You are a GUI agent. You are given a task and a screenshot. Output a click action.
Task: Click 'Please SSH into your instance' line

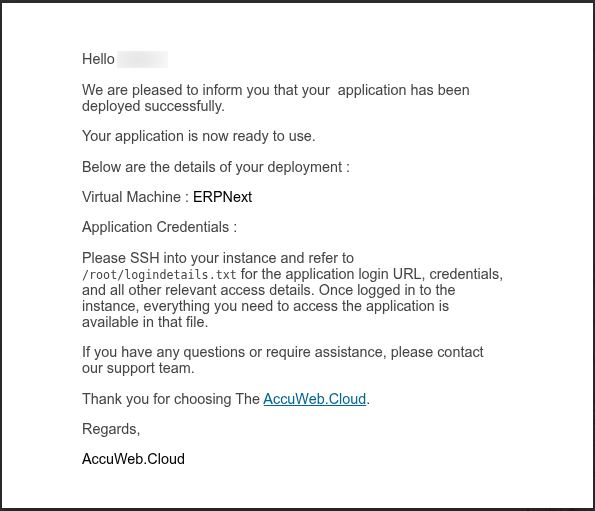(x=218, y=258)
